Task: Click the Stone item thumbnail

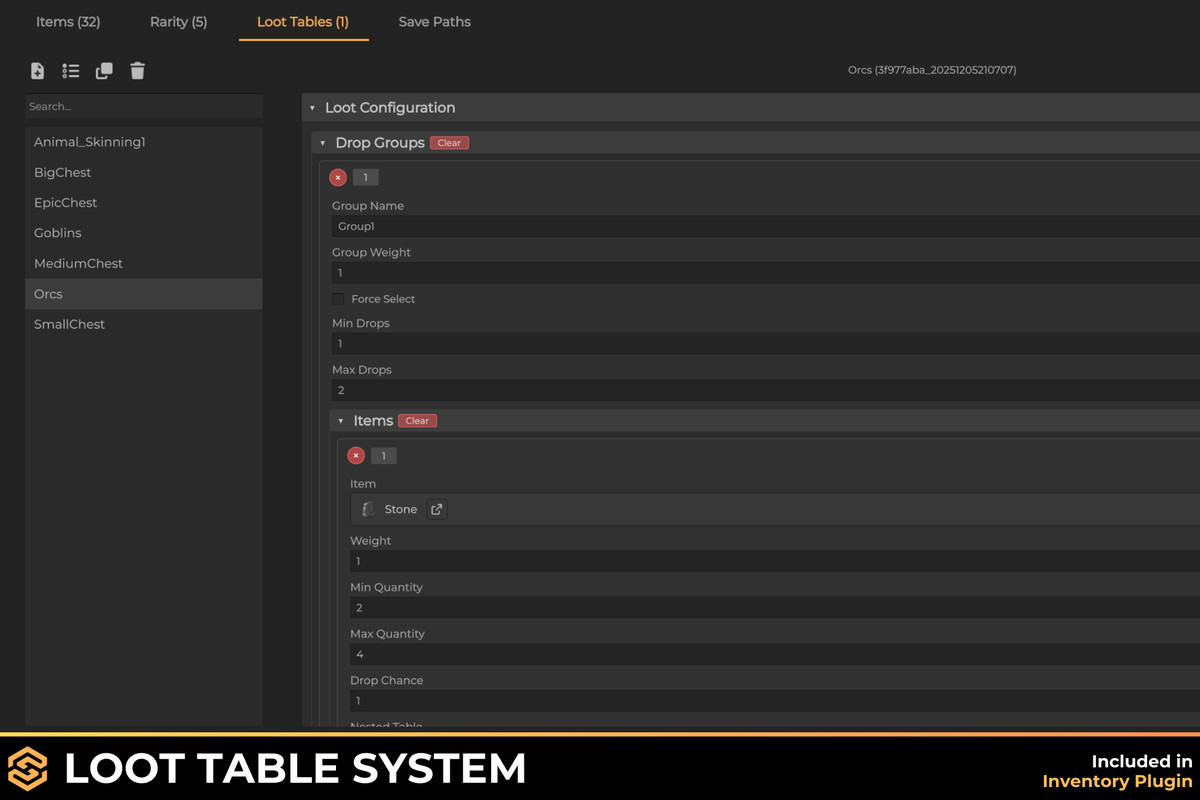Action: [x=367, y=509]
